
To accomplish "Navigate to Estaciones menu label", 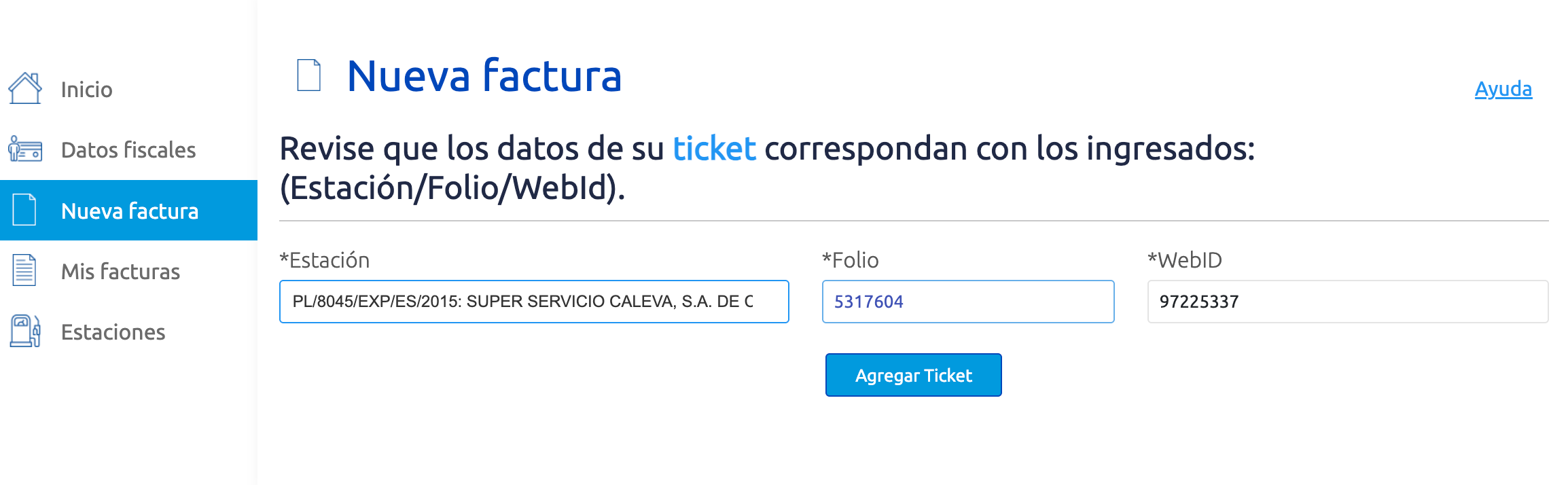I will point(113,332).
